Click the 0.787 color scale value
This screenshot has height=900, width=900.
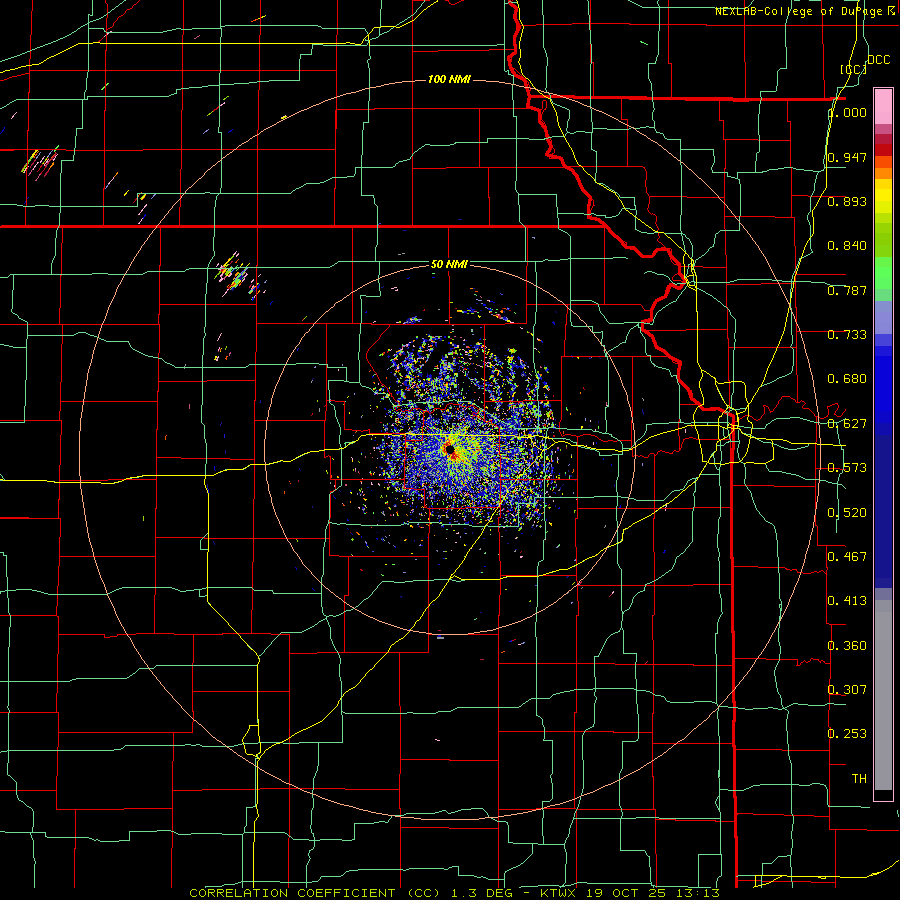[x=847, y=290]
